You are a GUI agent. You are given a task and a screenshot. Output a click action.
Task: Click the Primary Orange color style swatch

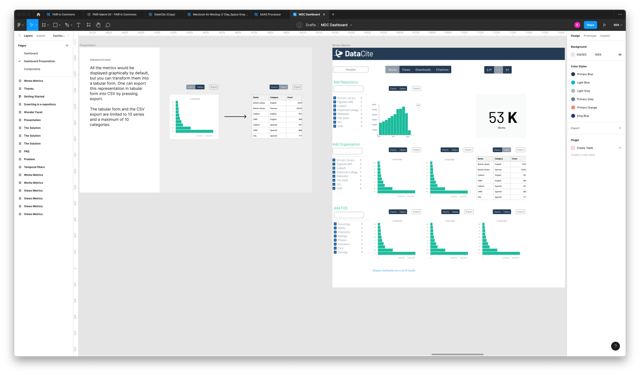(x=573, y=107)
